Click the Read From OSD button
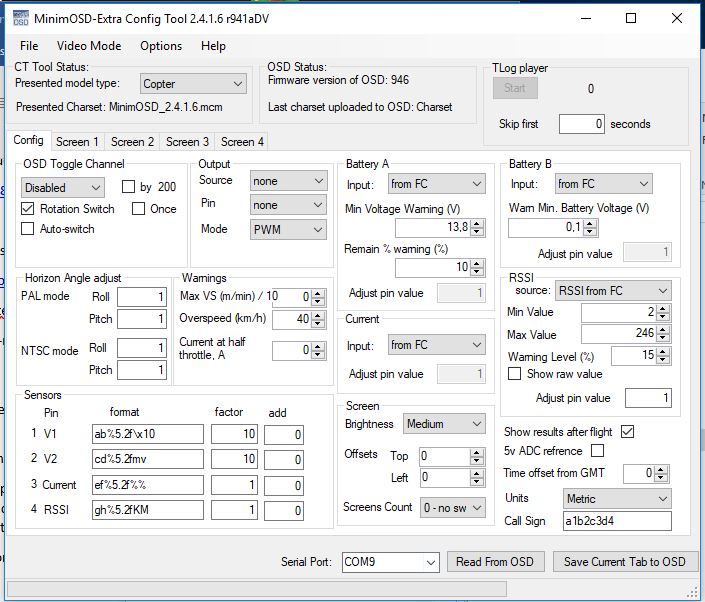Image resolution: width=705 pixels, height=602 pixels. (496, 562)
